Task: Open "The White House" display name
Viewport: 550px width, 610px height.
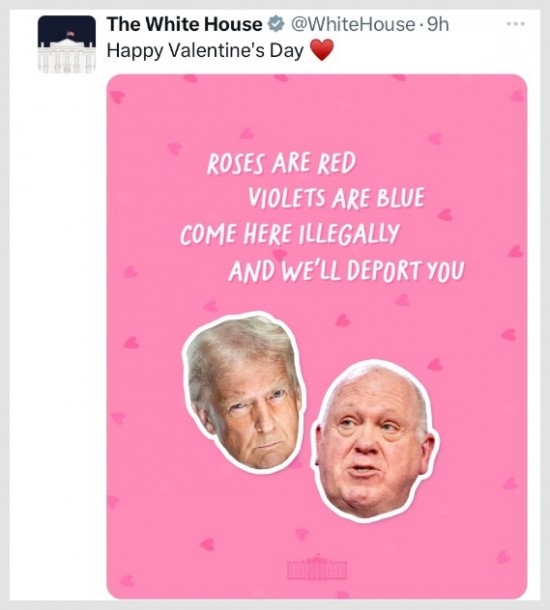Action: [185, 24]
